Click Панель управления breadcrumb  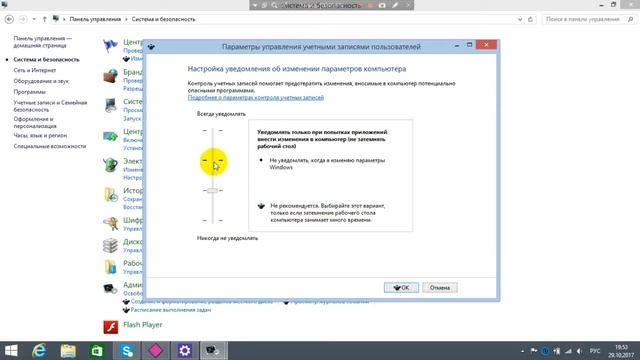95,19
